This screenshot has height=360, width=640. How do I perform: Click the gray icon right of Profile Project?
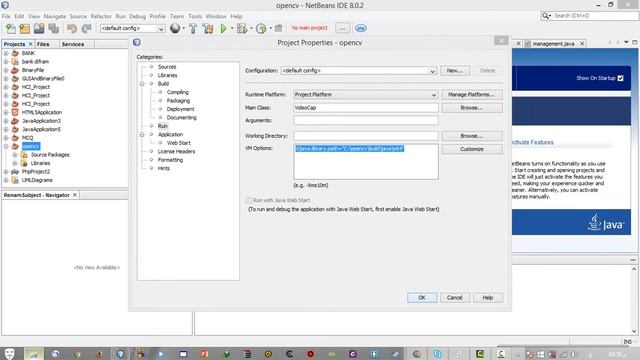(x=278, y=28)
